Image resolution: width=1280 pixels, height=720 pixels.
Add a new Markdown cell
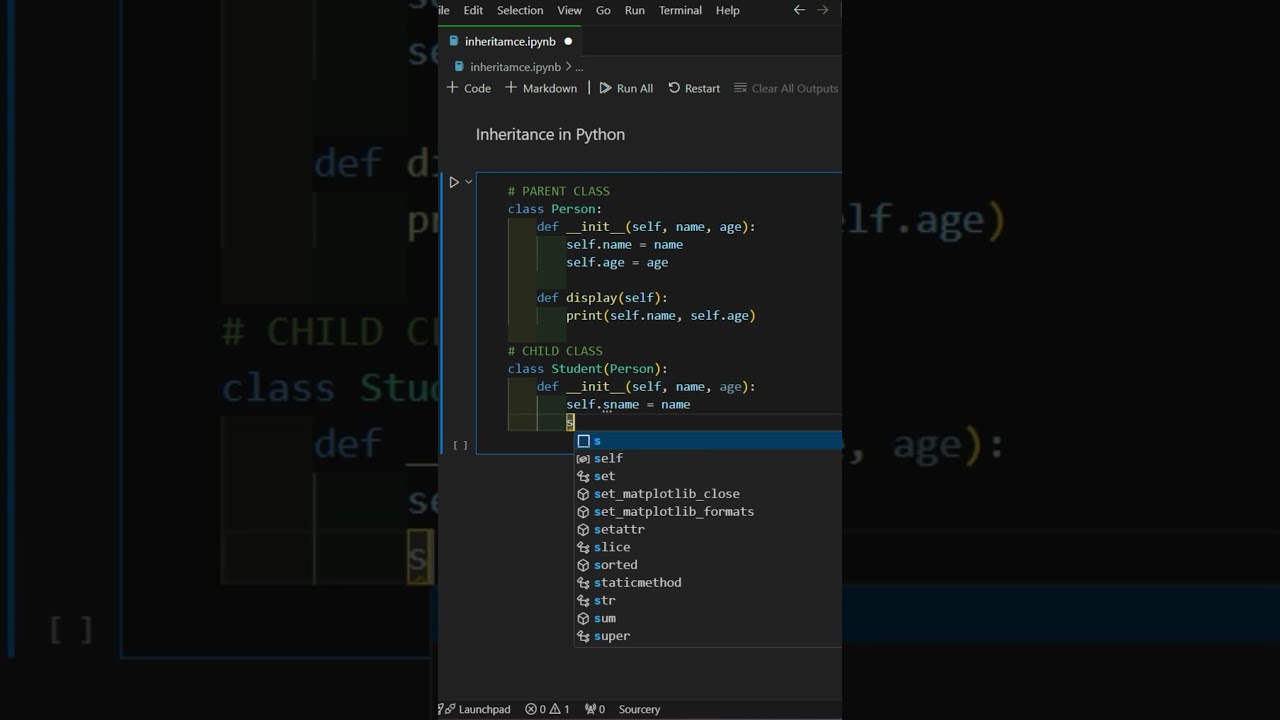[541, 88]
